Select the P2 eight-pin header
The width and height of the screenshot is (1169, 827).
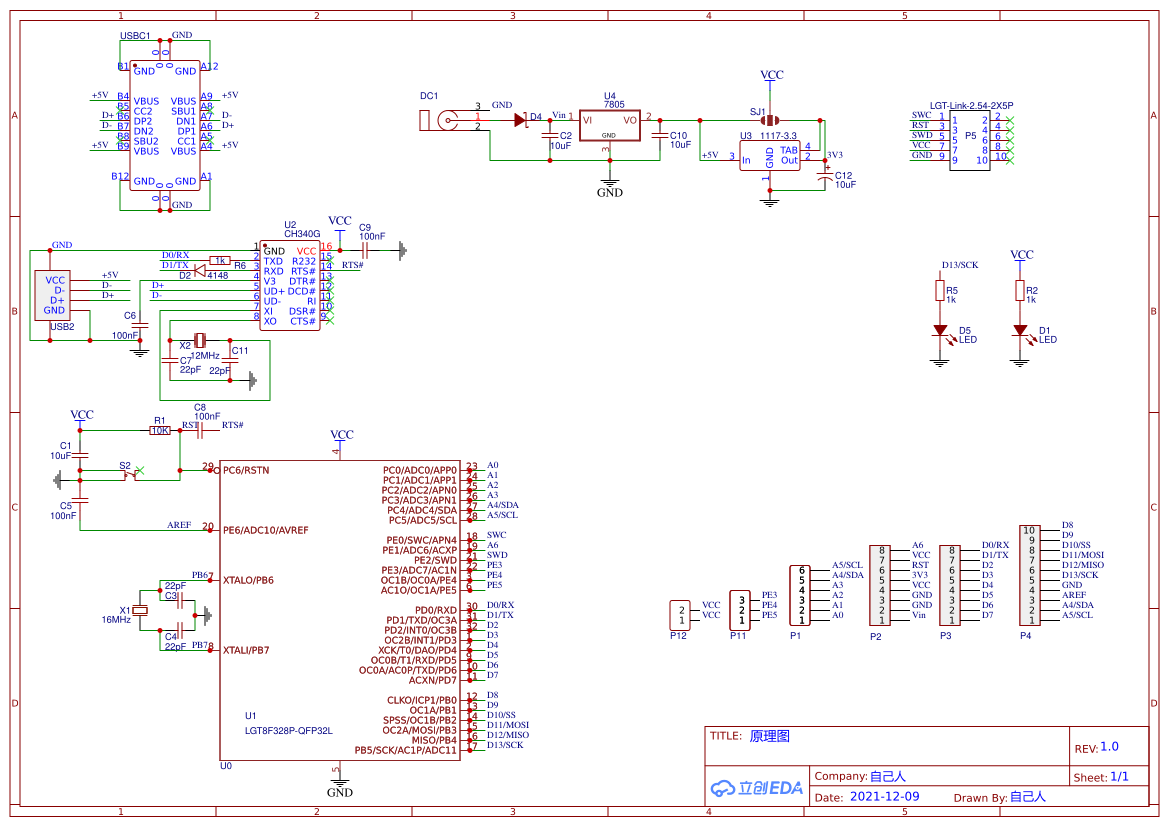point(880,585)
